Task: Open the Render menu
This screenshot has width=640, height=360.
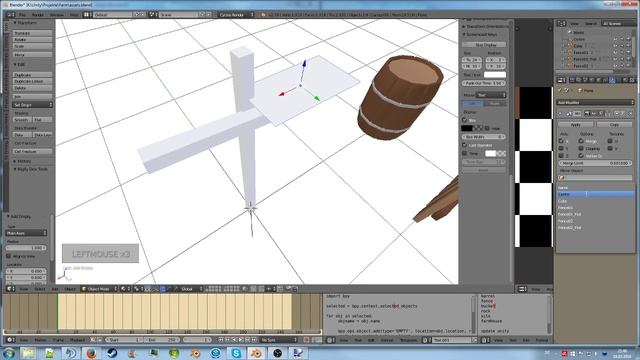Action: [38, 15]
